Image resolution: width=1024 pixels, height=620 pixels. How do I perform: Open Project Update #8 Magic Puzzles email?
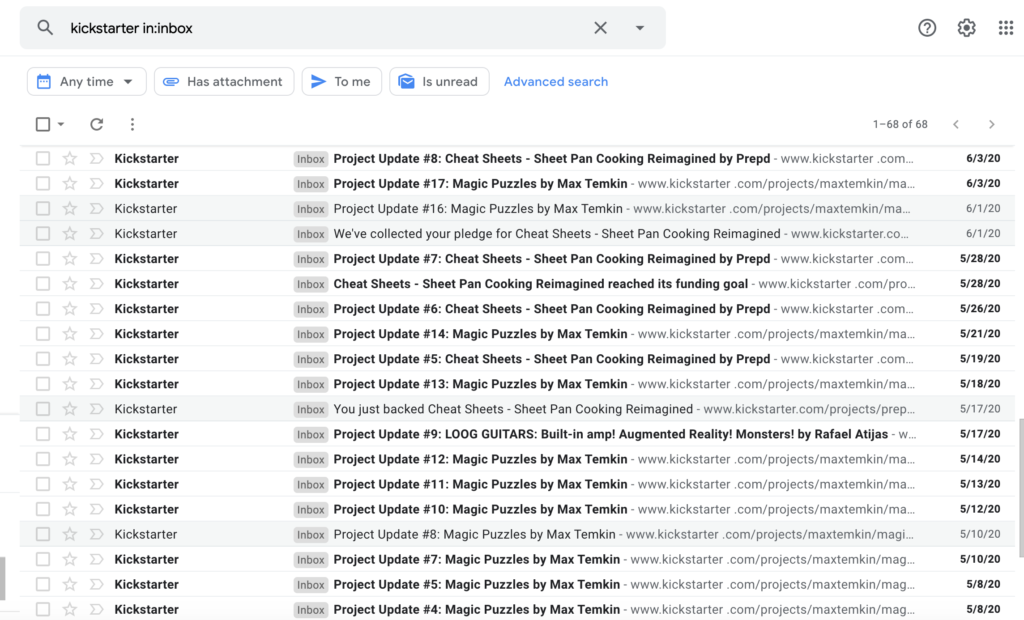pos(517,534)
